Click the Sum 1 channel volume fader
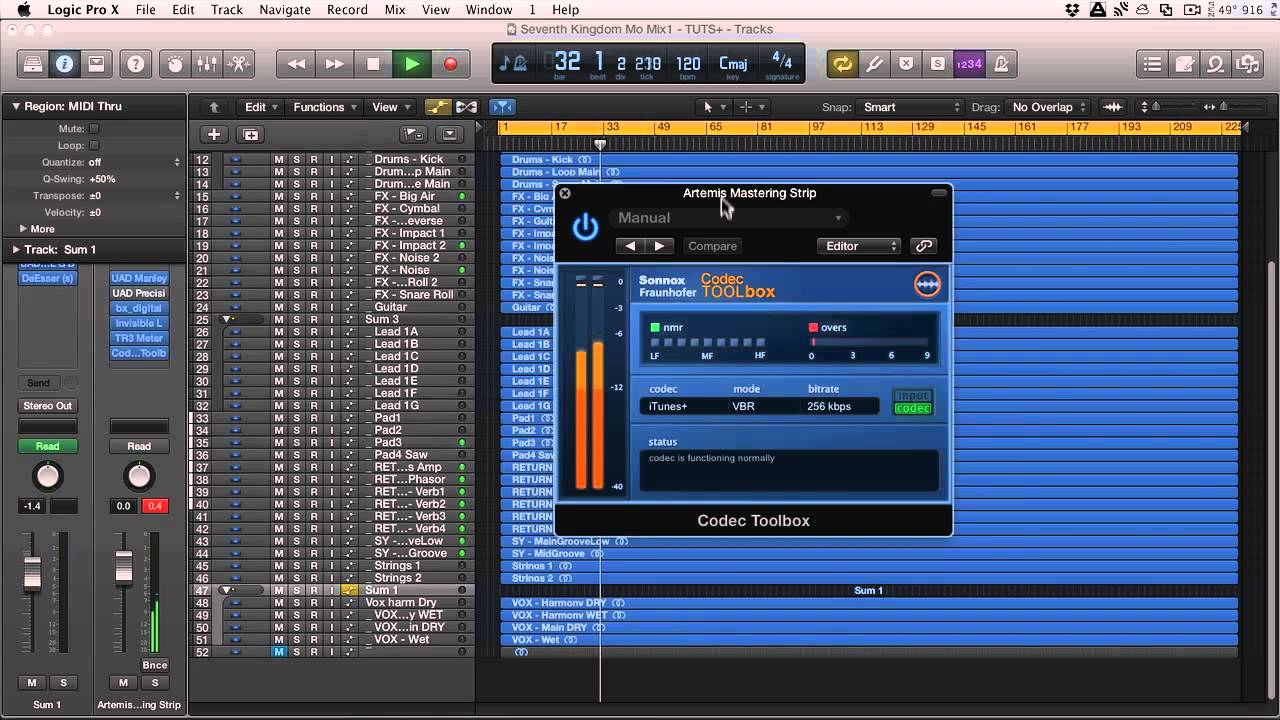 click(x=33, y=571)
